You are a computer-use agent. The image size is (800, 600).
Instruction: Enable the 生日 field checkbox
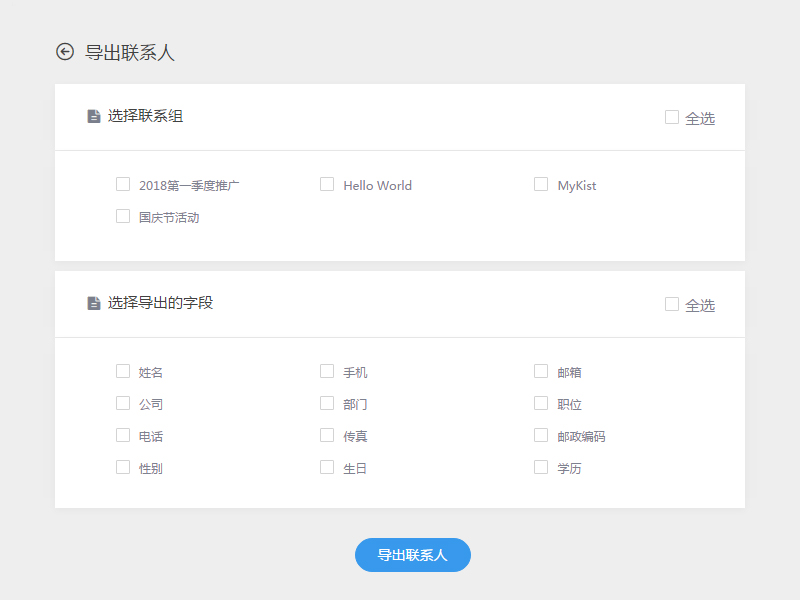(327, 467)
